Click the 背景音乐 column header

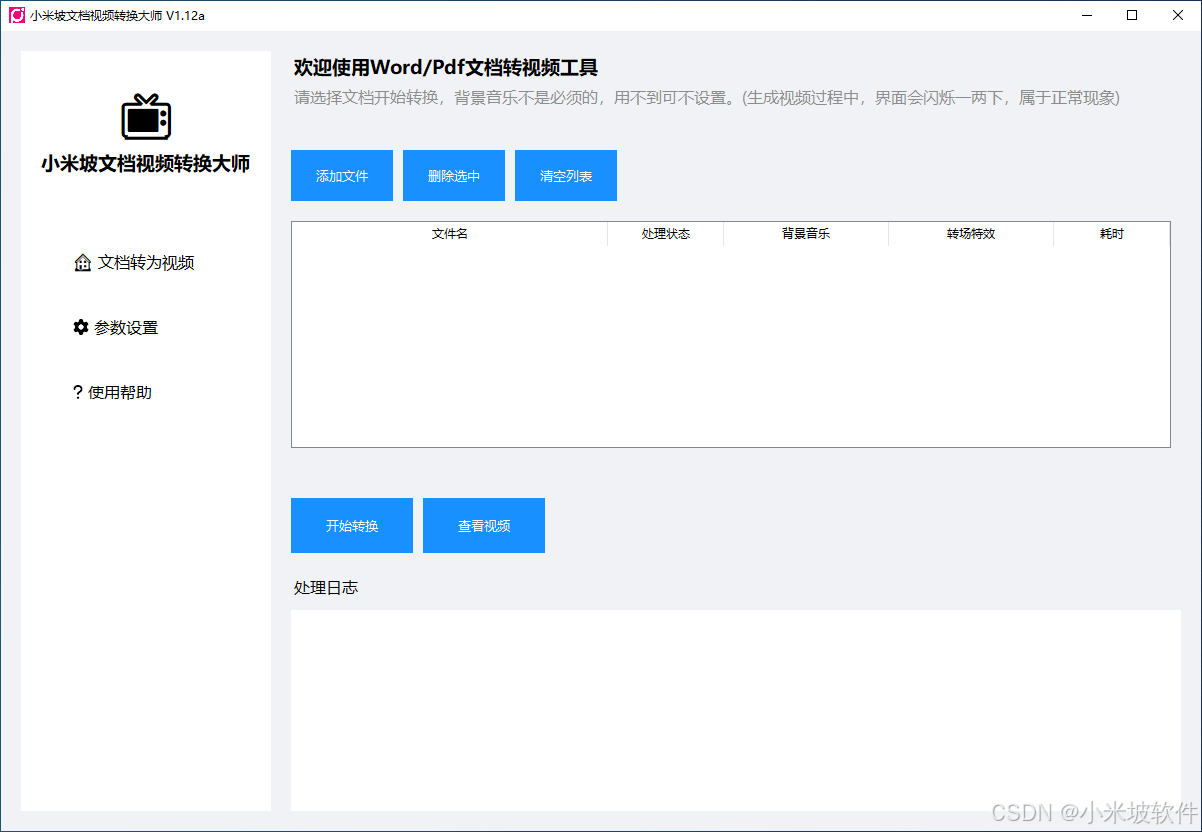pyautogui.click(x=806, y=234)
